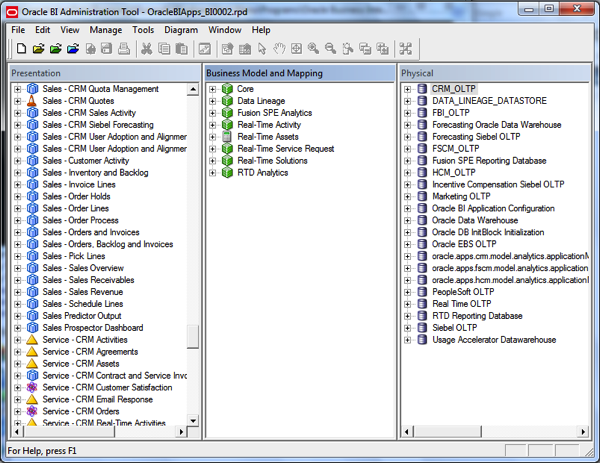Expand Sales - CRM Quota Management node
The width and height of the screenshot is (600, 463).
(x=18, y=89)
